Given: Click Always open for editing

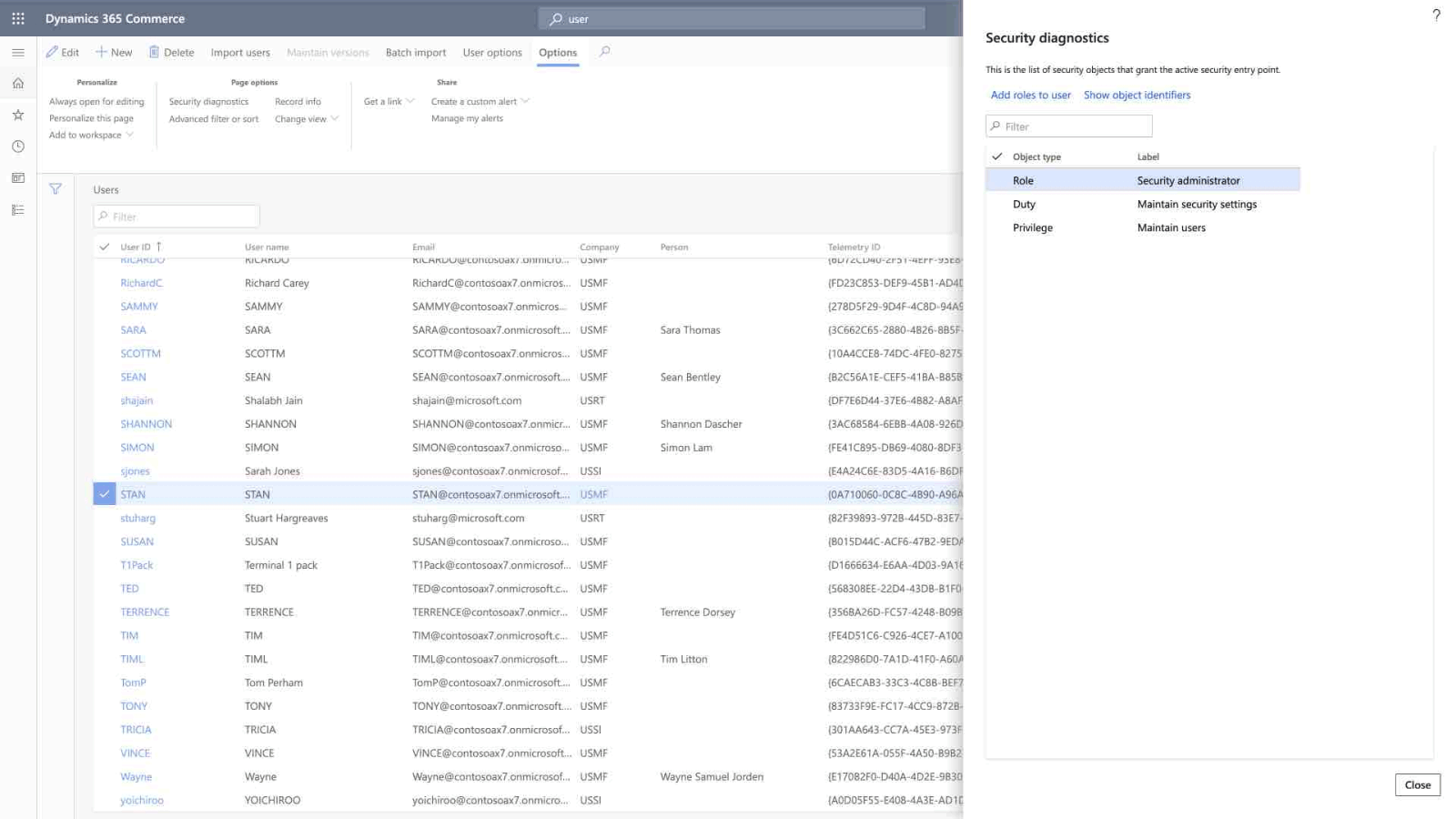Looking at the screenshot, I should (96, 102).
